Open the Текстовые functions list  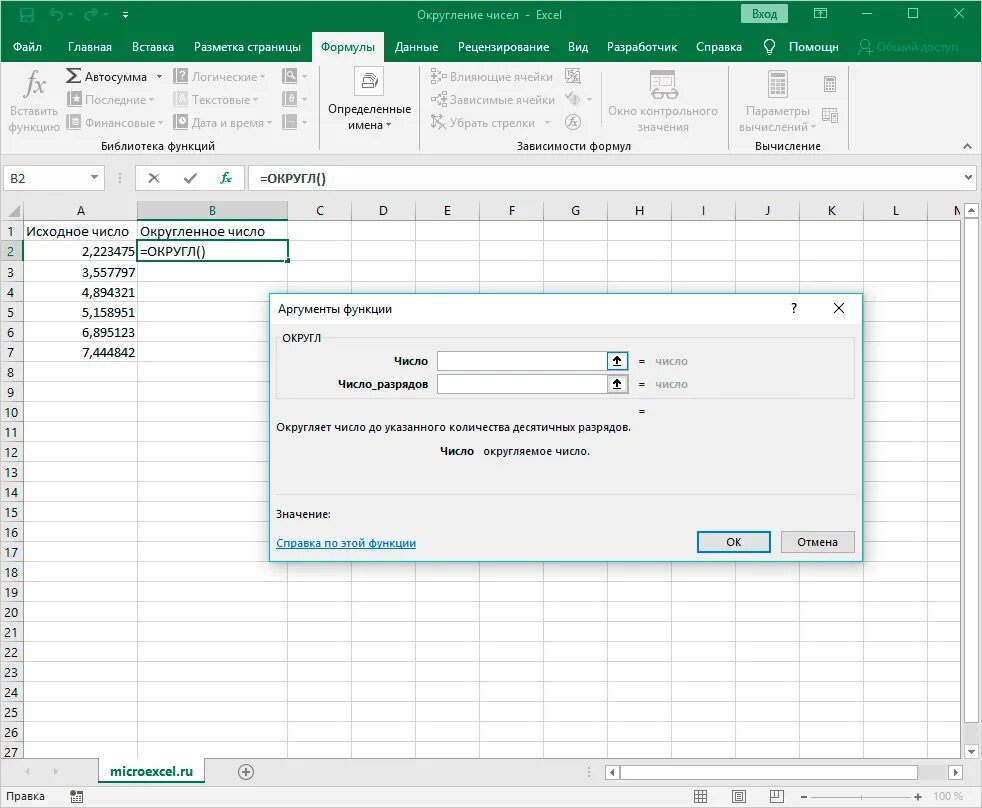tap(216, 100)
